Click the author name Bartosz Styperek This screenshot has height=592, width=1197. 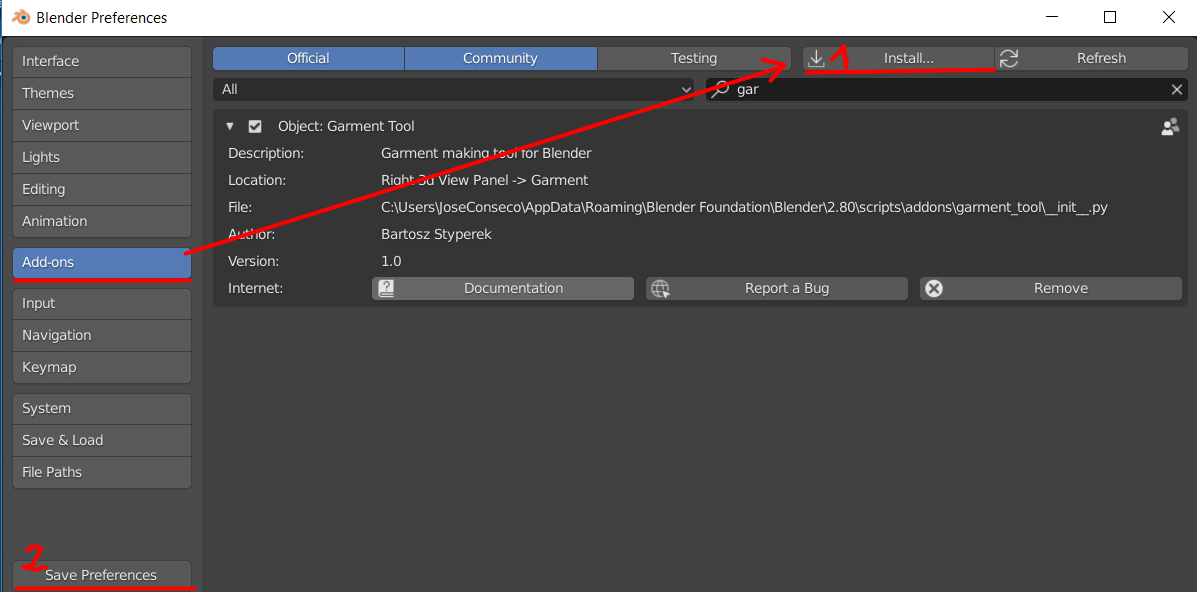436,235
